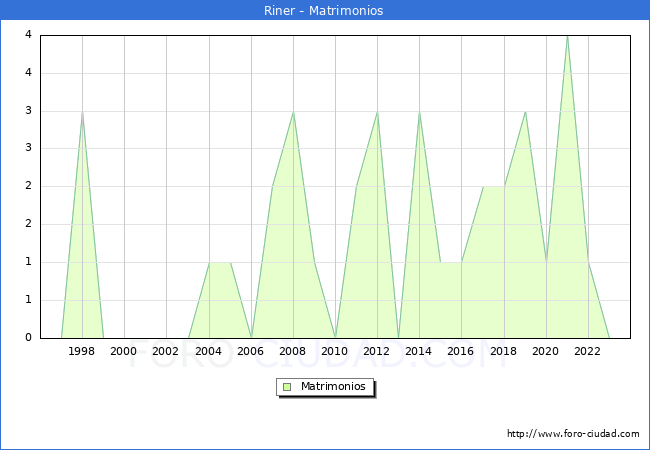Click the 2014 peak data point
650x450 pixels.
coord(420,111)
